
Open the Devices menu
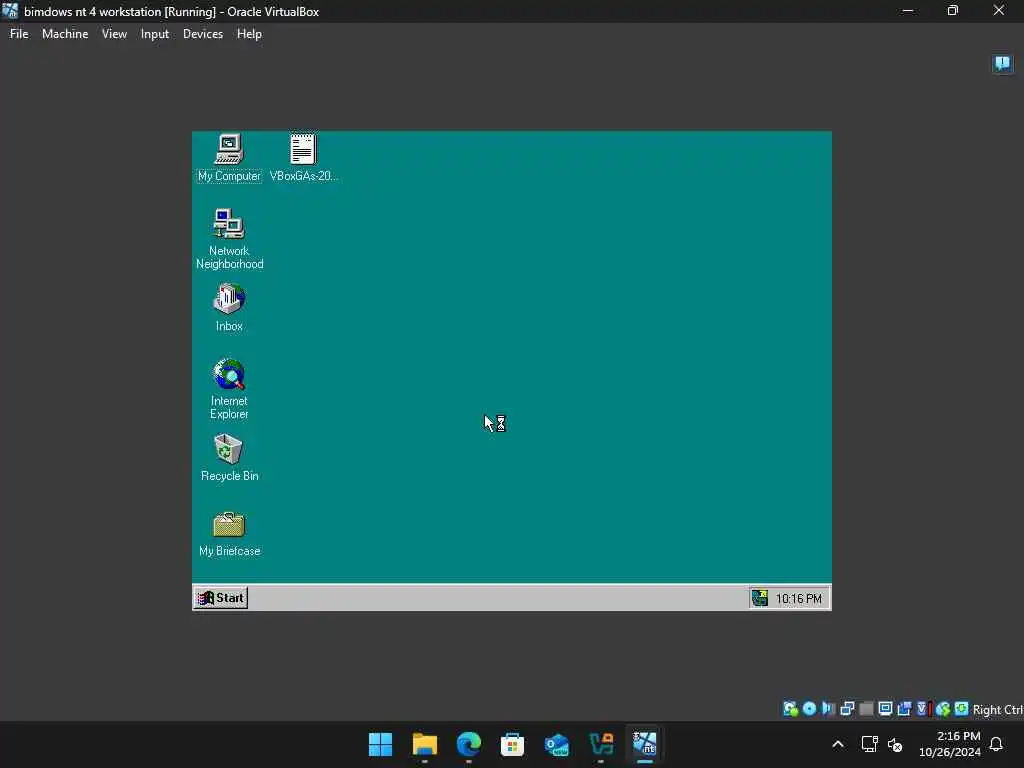tap(202, 34)
